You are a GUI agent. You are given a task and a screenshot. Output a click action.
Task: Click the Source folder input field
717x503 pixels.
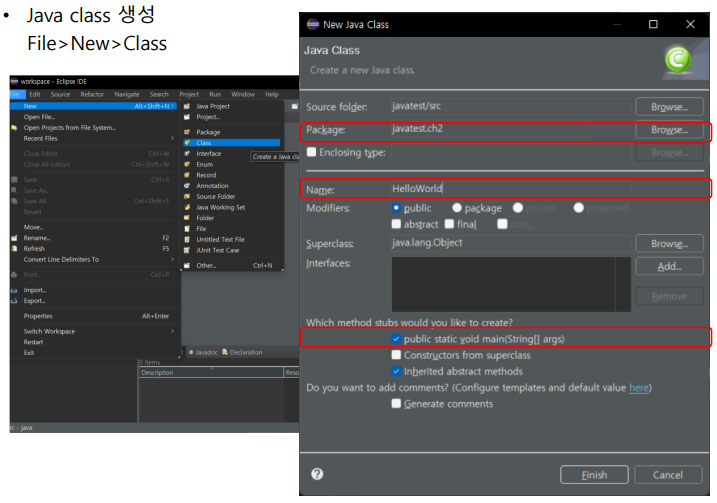(x=511, y=106)
